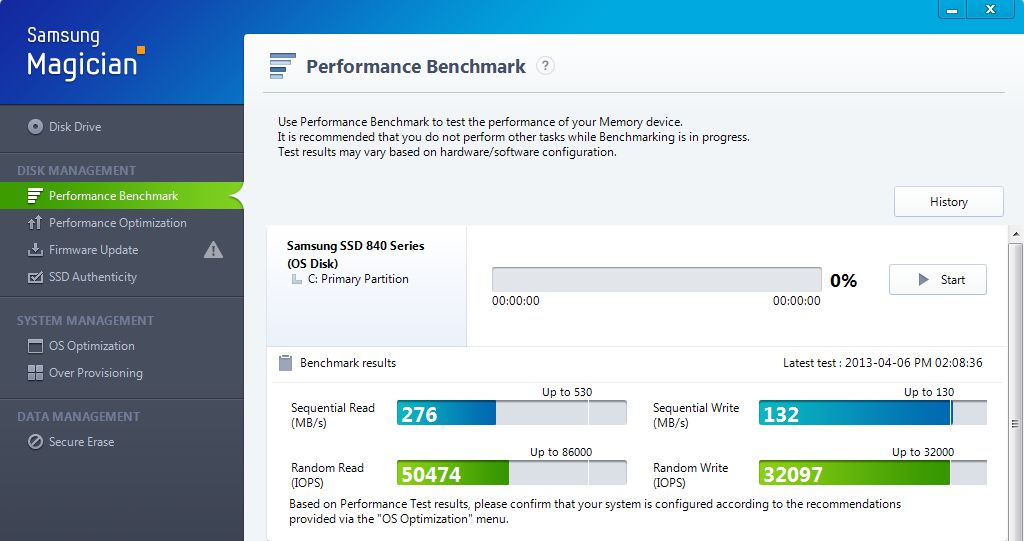Click the firmware warning triangle icon
The height and width of the screenshot is (541, 1024).
(213, 250)
